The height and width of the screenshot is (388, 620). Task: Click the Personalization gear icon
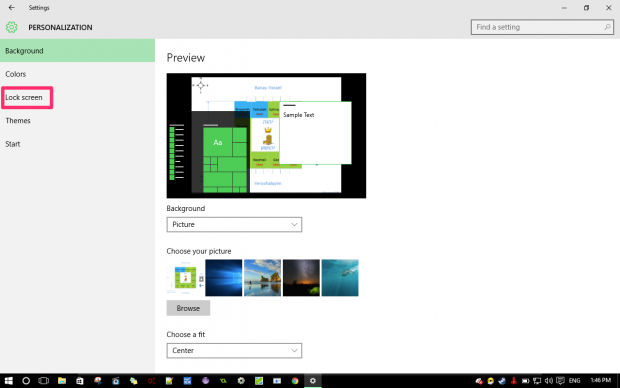[11, 27]
